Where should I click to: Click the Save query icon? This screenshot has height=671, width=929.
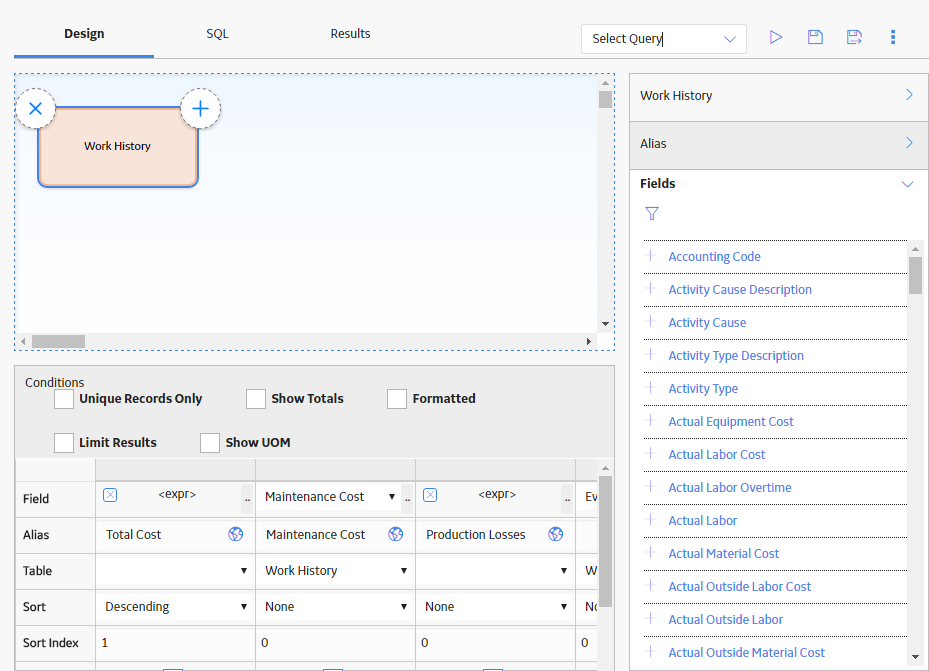coord(815,37)
